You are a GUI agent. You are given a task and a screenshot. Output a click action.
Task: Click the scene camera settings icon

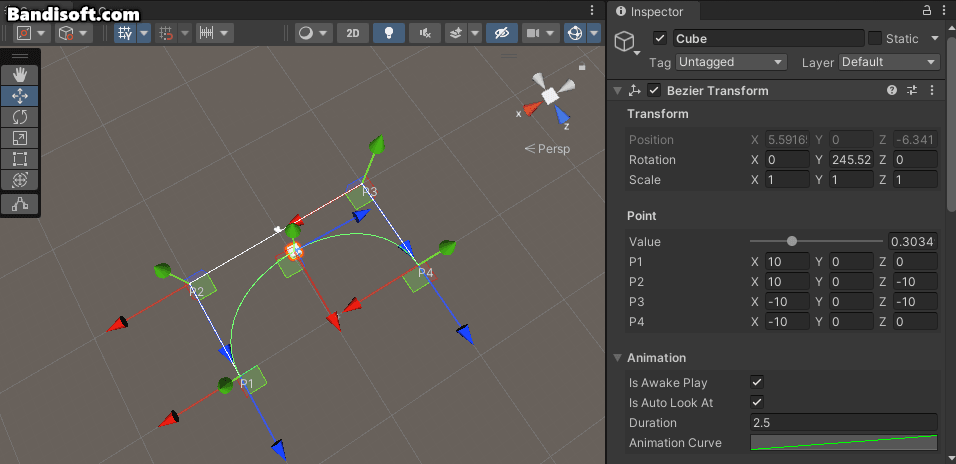pos(533,33)
